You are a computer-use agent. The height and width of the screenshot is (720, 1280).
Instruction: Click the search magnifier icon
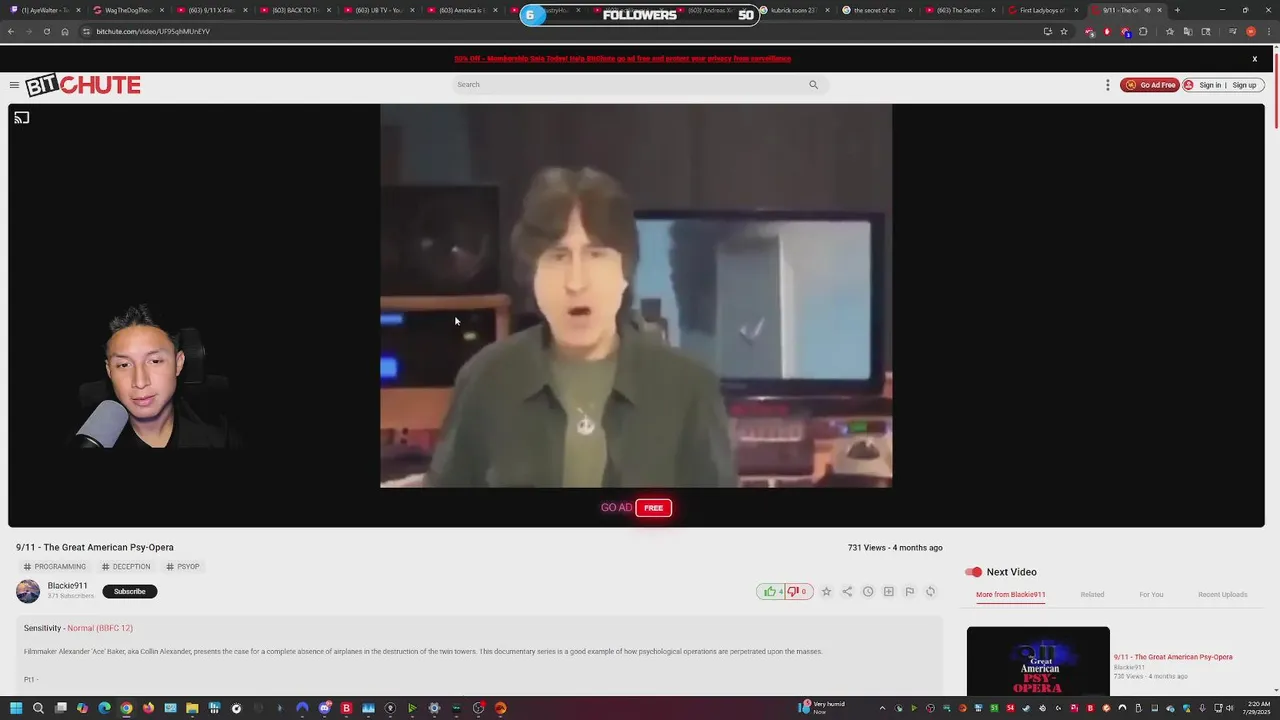tap(813, 85)
